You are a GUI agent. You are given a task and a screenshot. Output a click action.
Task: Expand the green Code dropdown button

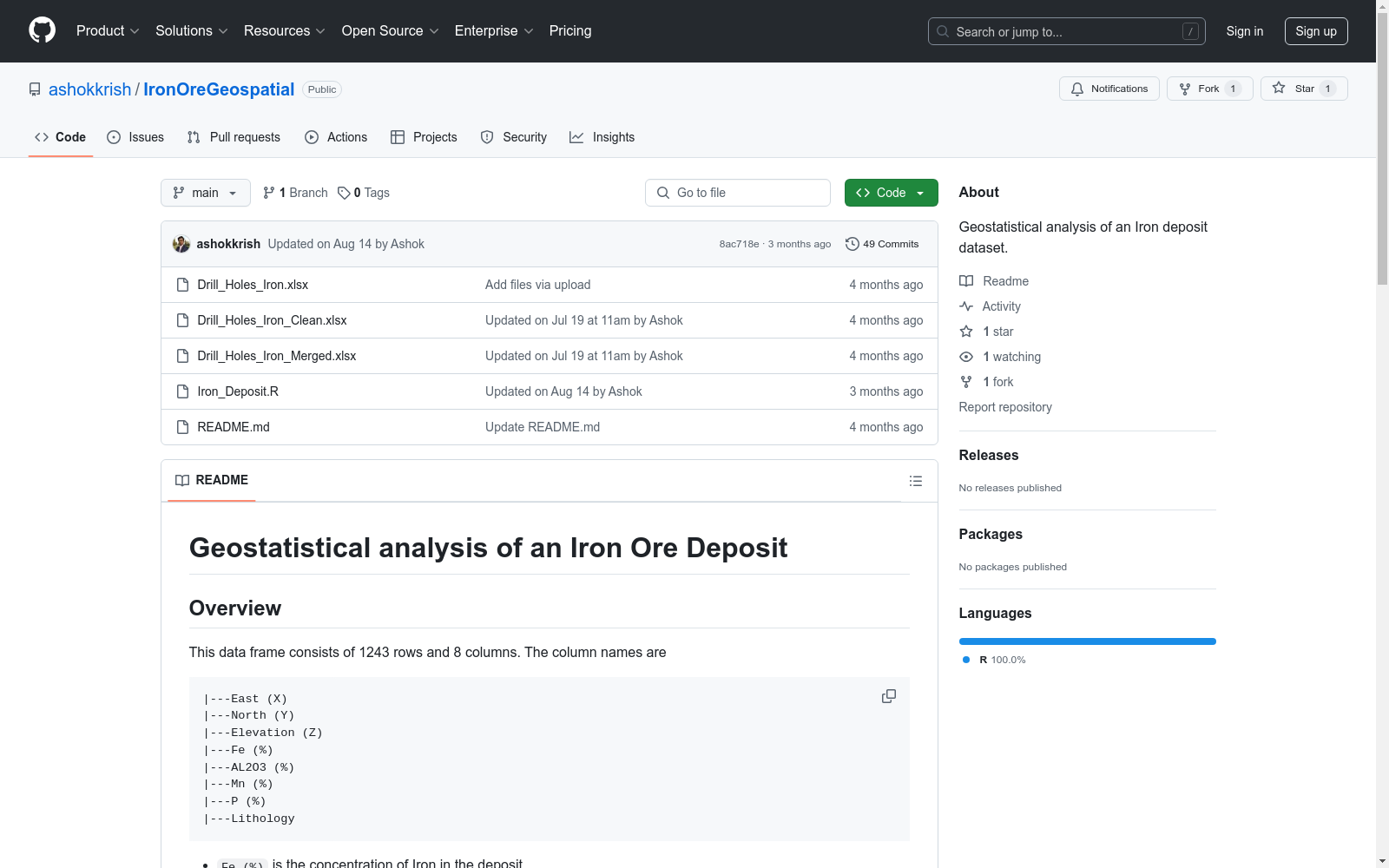point(891,193)
